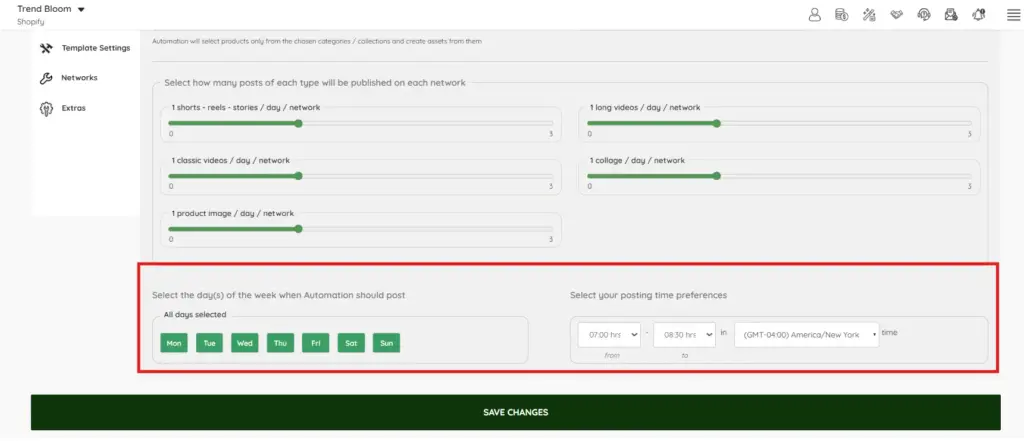The height and width of the screenshot is (441, 1024).
Task: Click the headset support icon
Action: (x=923, y=15)
